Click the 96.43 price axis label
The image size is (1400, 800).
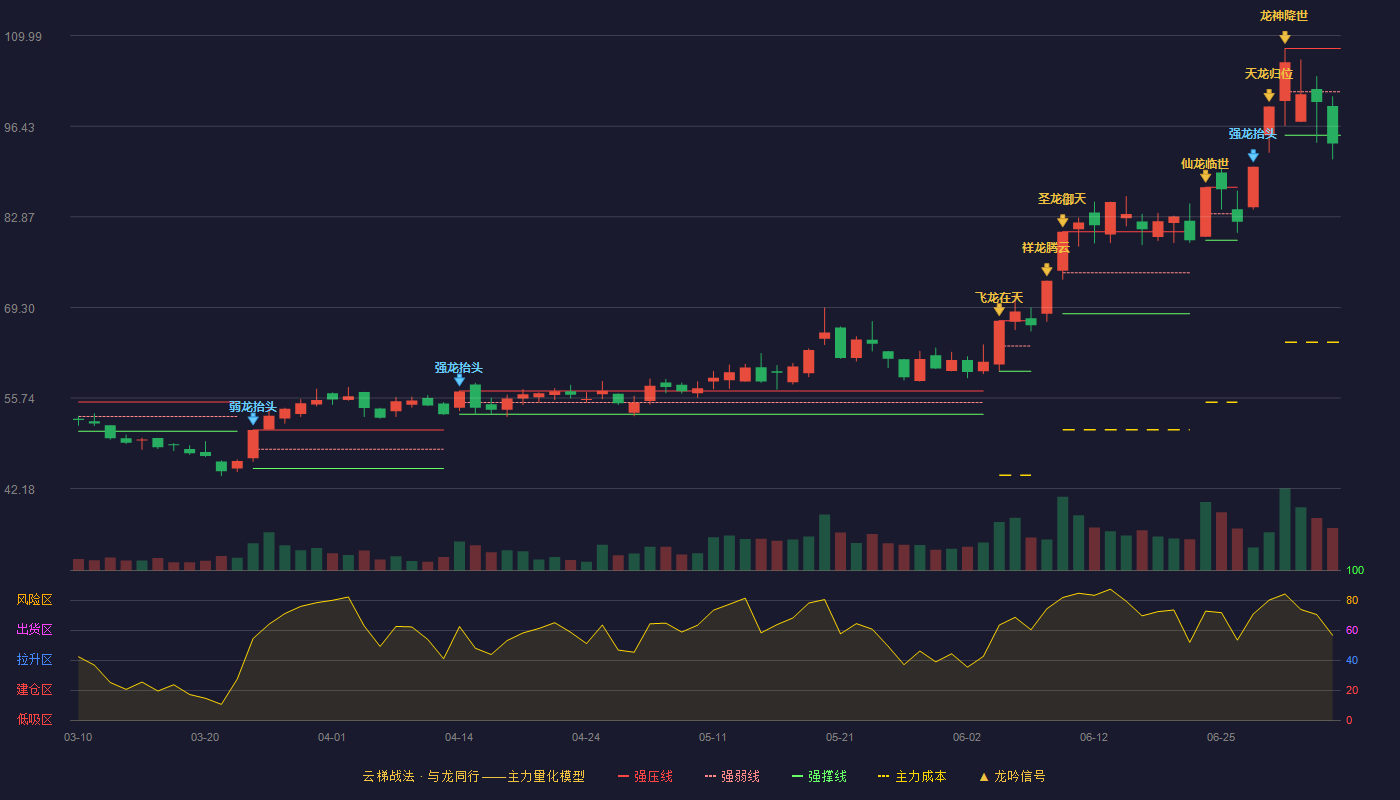(x=20, y=128)
